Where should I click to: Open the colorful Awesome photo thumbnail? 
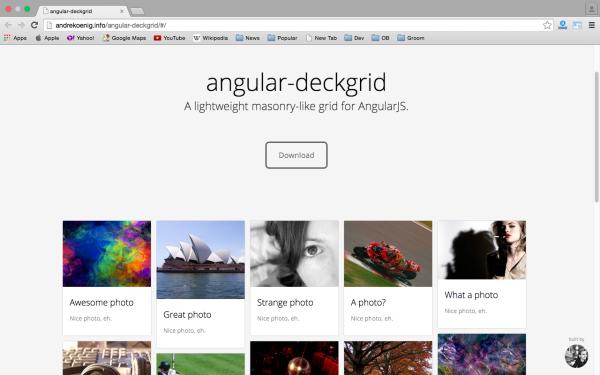click(x=107, y=254)
